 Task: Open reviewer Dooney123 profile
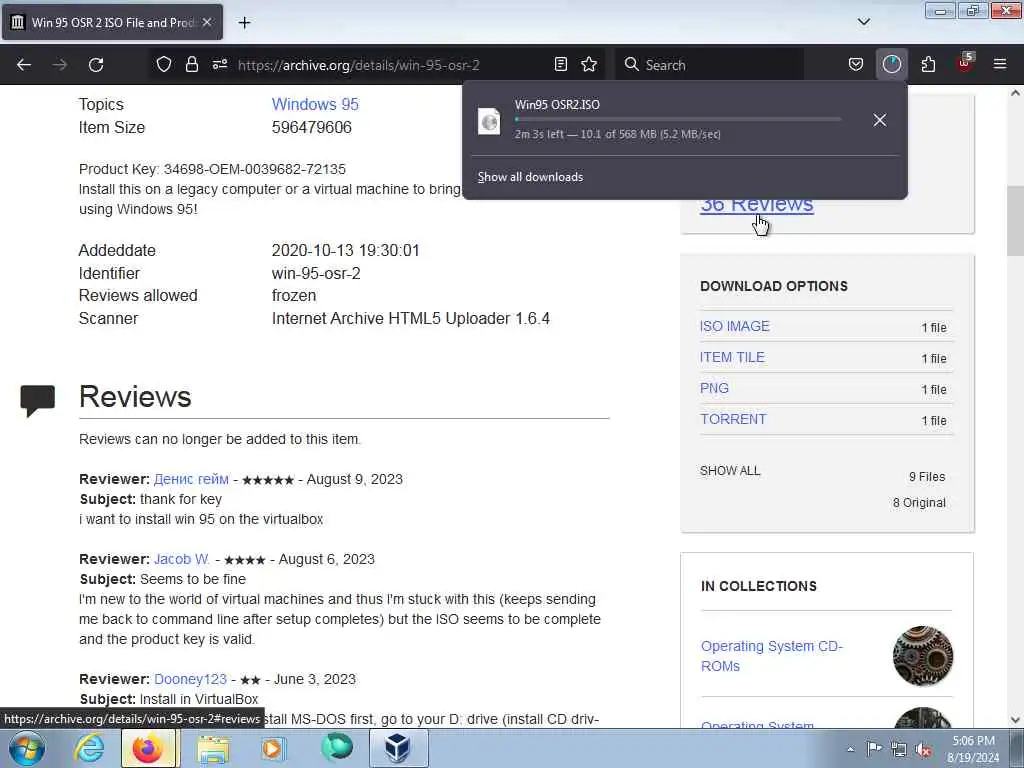point(190,679)
